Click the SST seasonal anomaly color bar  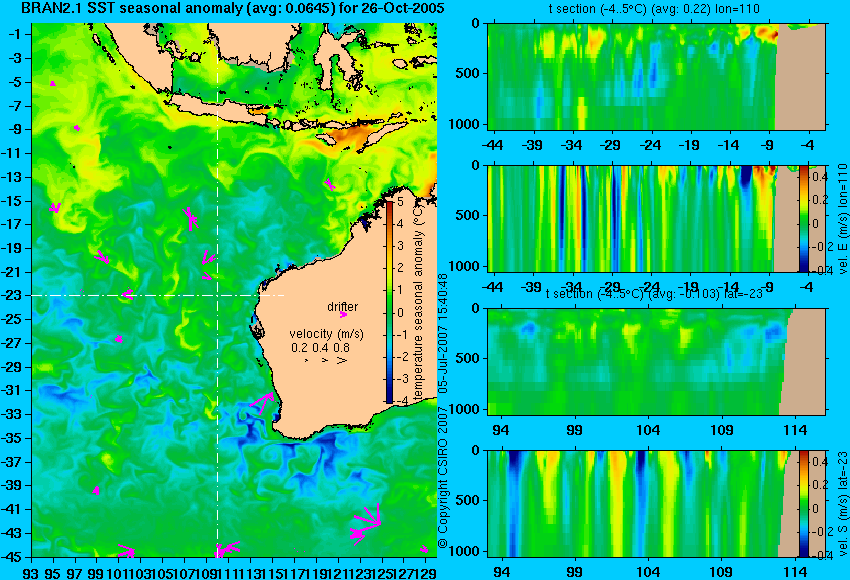389,302
